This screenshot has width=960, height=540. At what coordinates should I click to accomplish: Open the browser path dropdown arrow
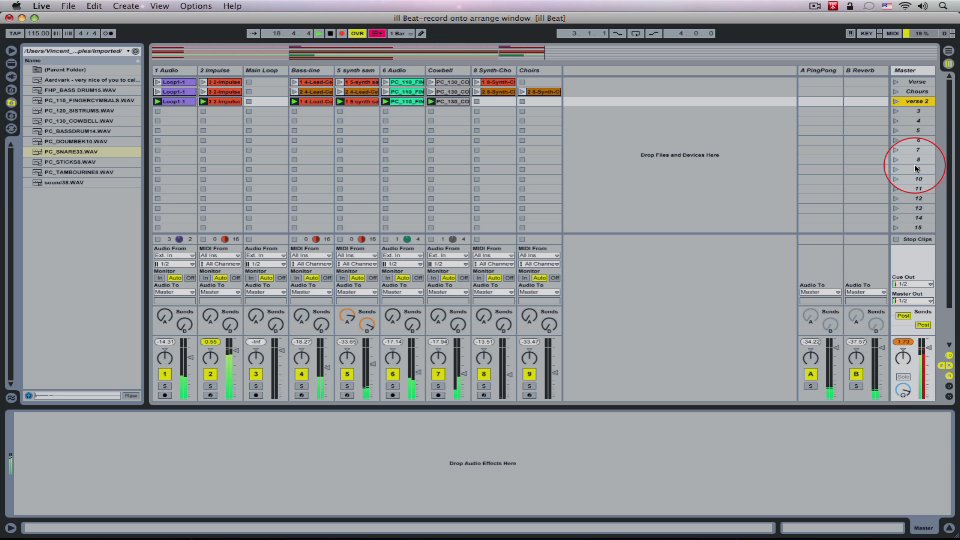coord(128,51)
